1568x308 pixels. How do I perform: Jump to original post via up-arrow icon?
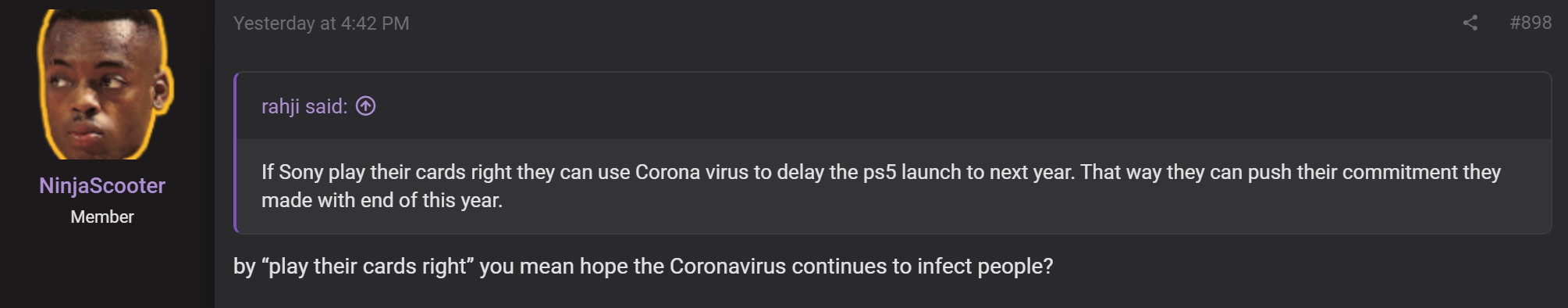click(365, 106)
